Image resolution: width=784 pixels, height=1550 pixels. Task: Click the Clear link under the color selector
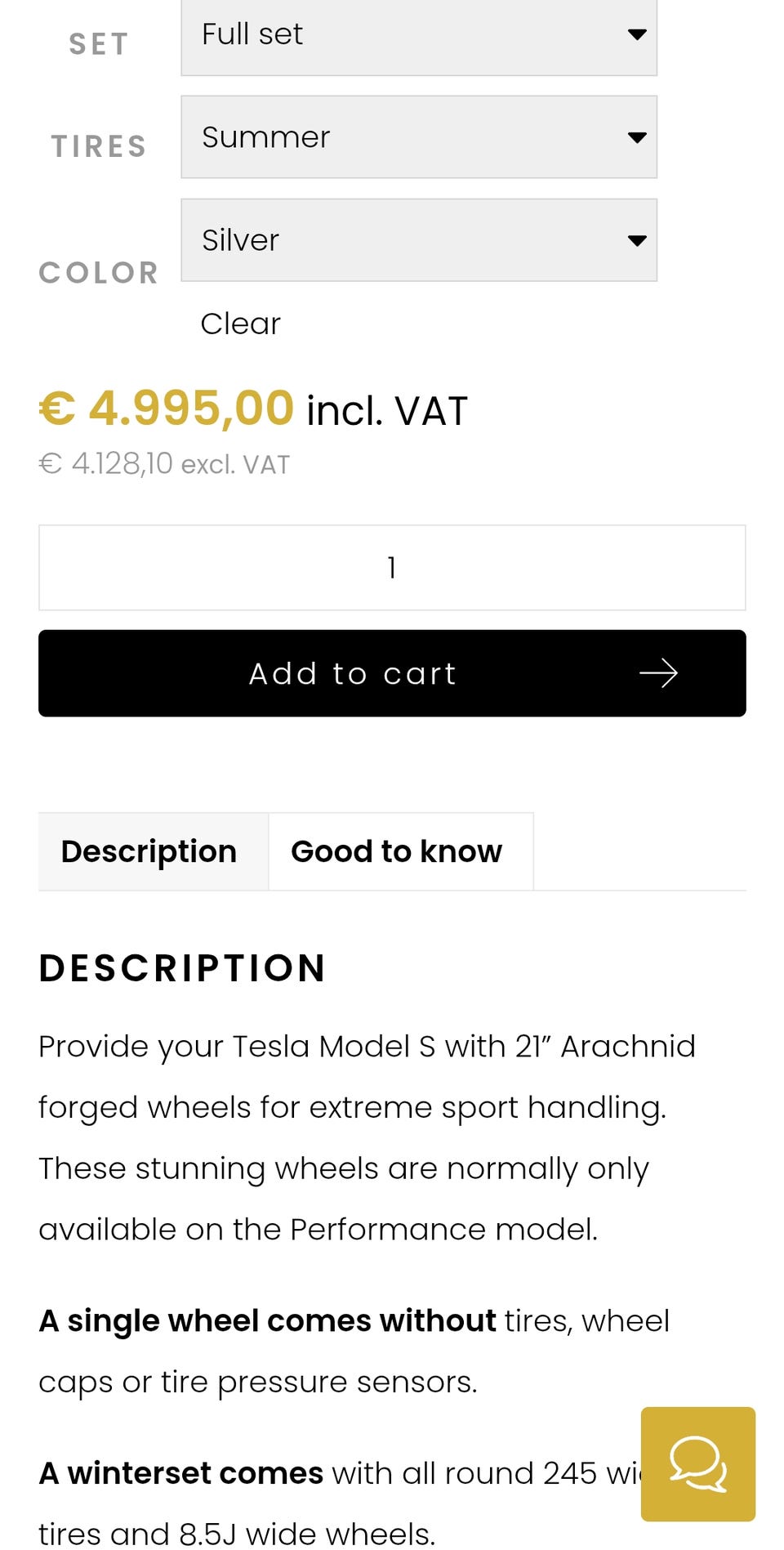pos(240,324)
